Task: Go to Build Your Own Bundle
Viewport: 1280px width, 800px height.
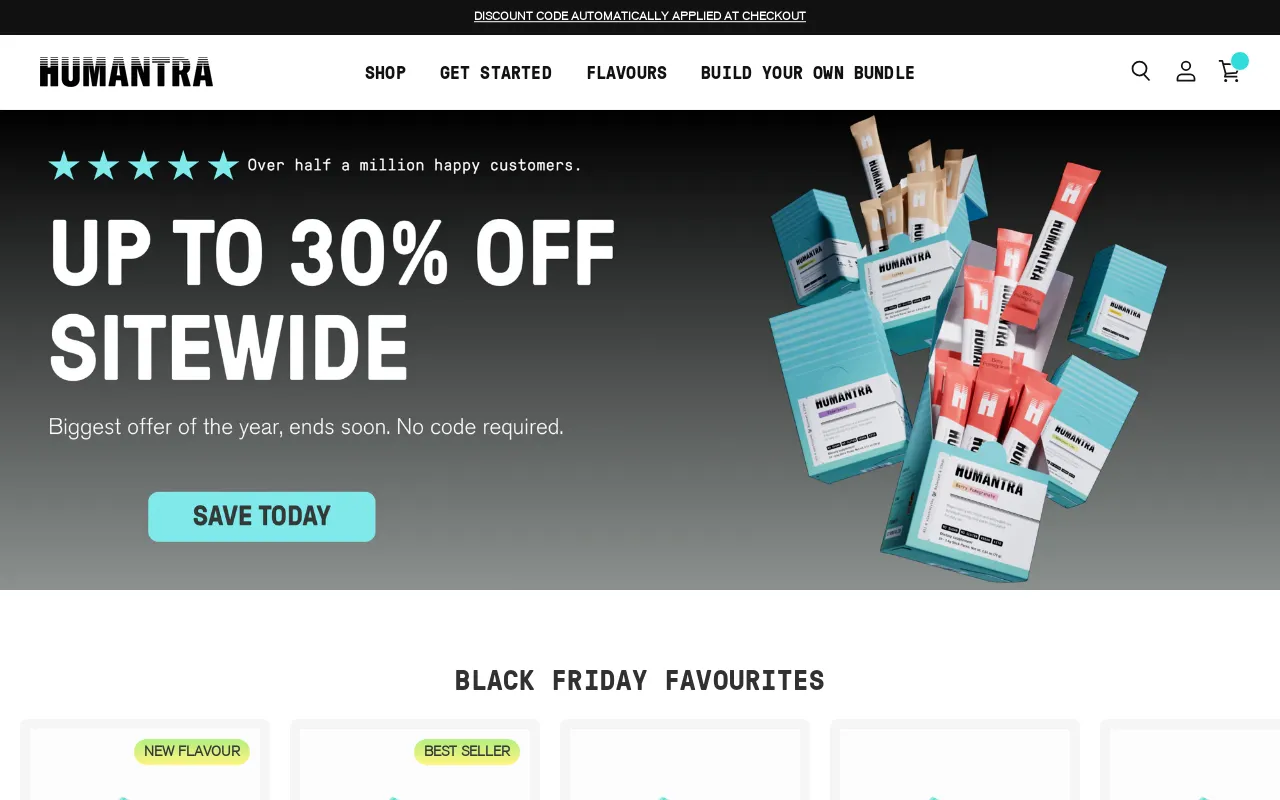Action: tap(808, 73)
